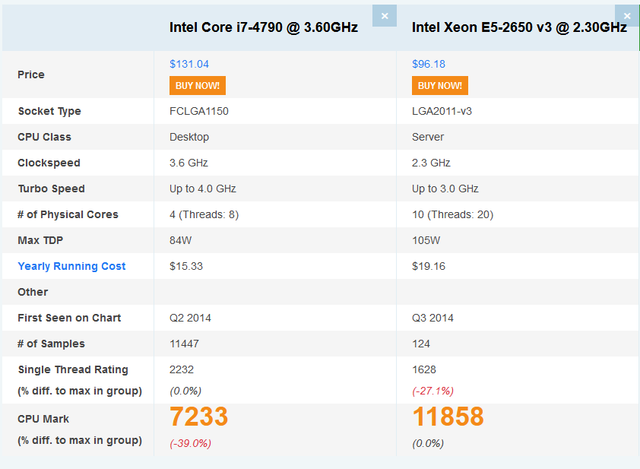Click the Other row label
This screenshot has height=469, width=640.
point(33,292)
